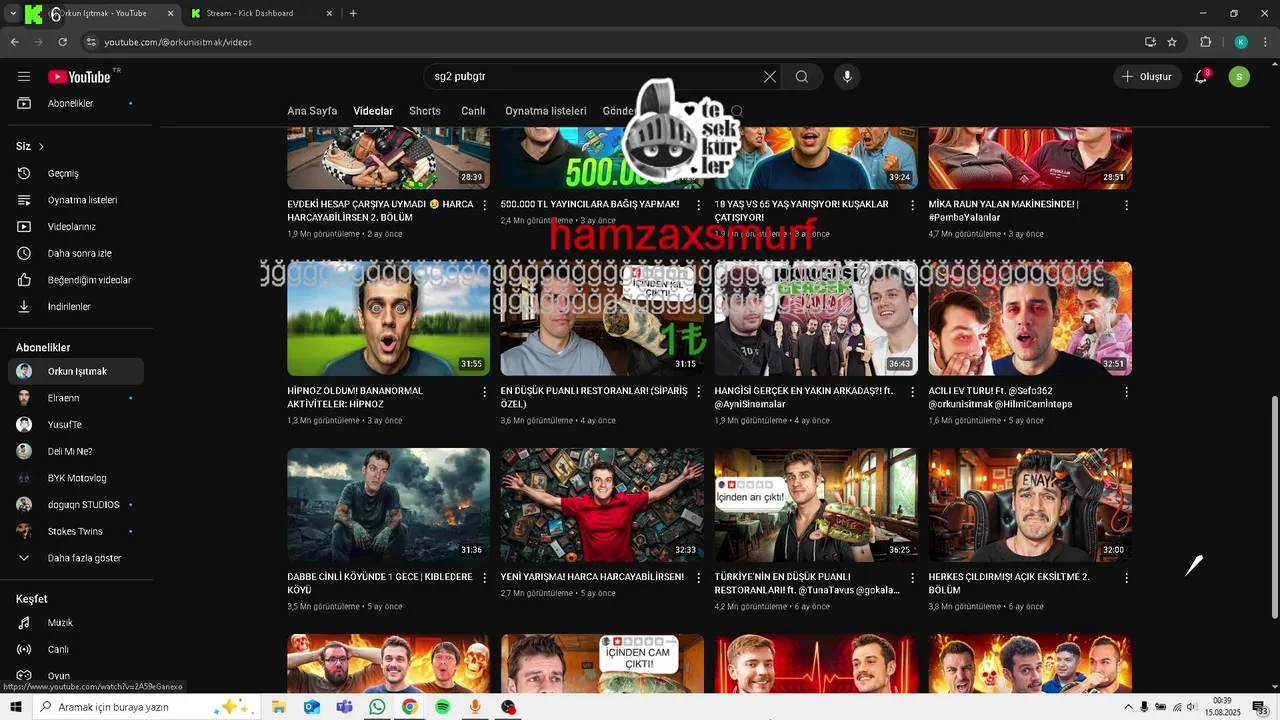Switch to Shorts channel tab

(425, 111)
